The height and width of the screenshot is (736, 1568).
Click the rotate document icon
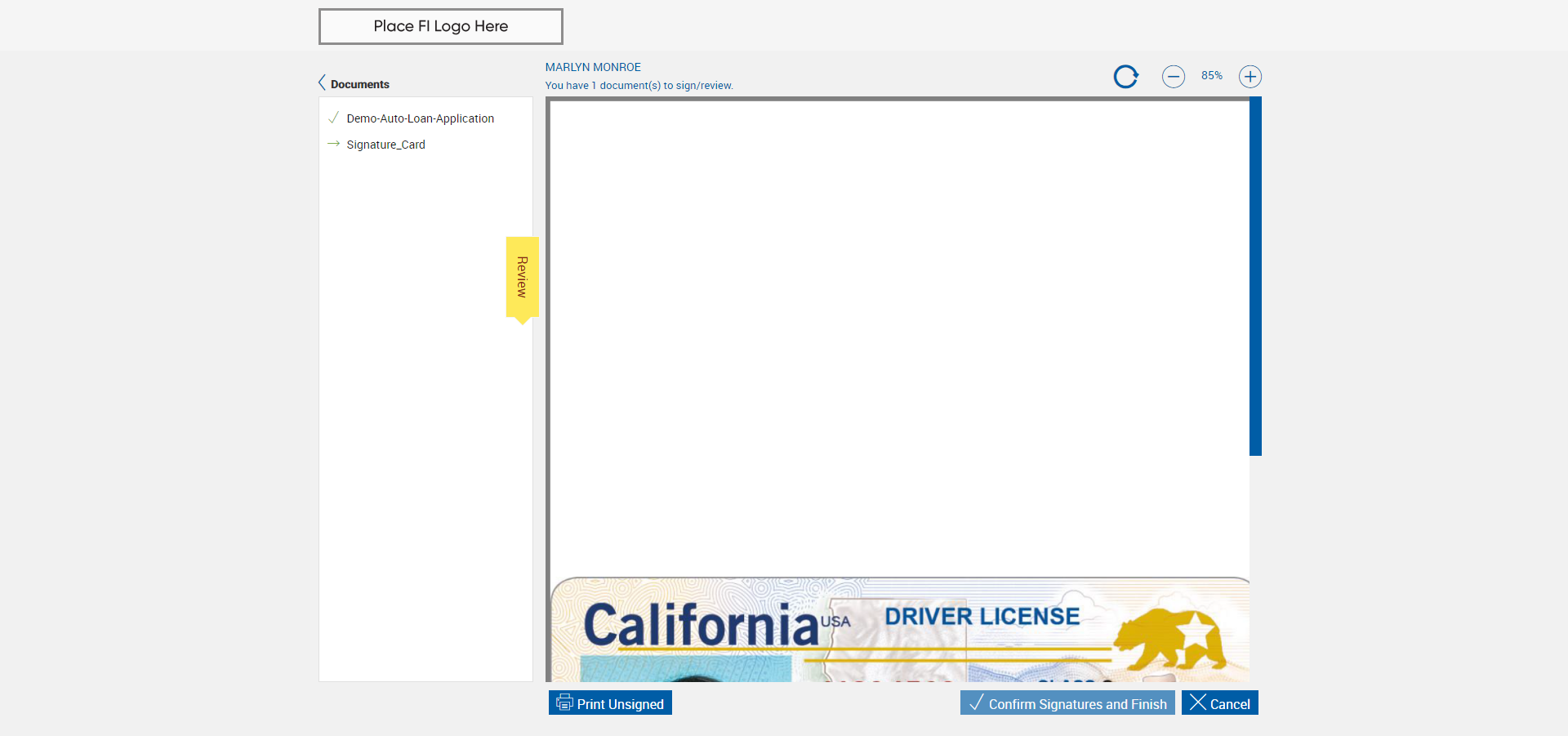pos(1125,77)
